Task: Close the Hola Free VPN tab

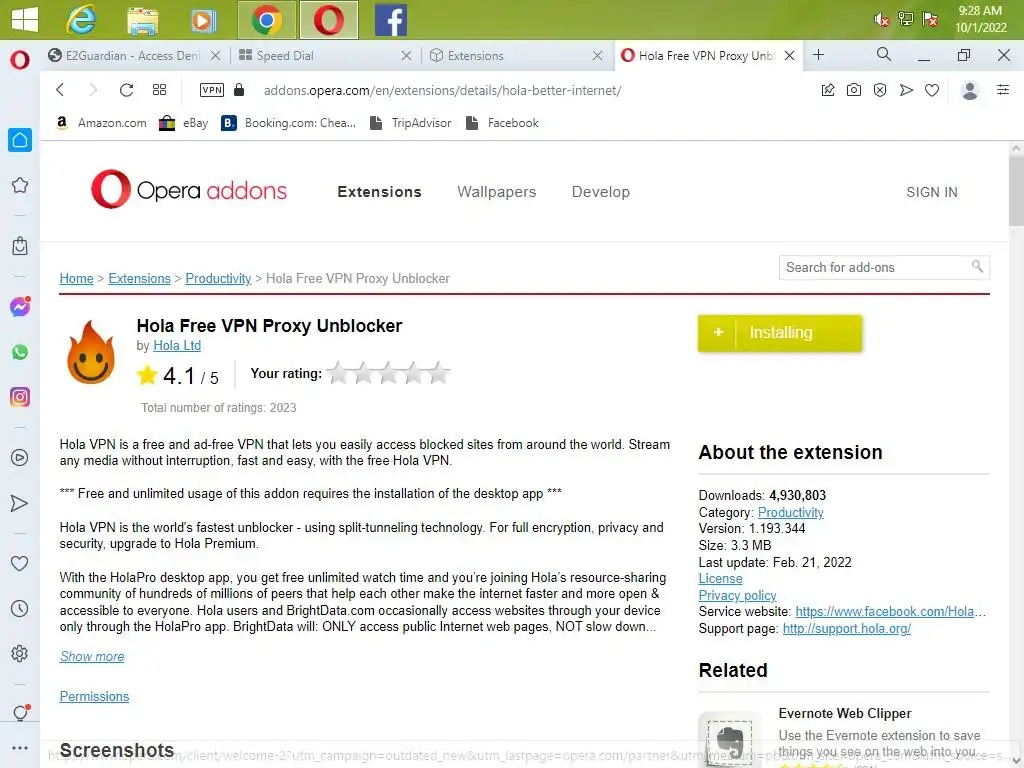Action: 789,56
